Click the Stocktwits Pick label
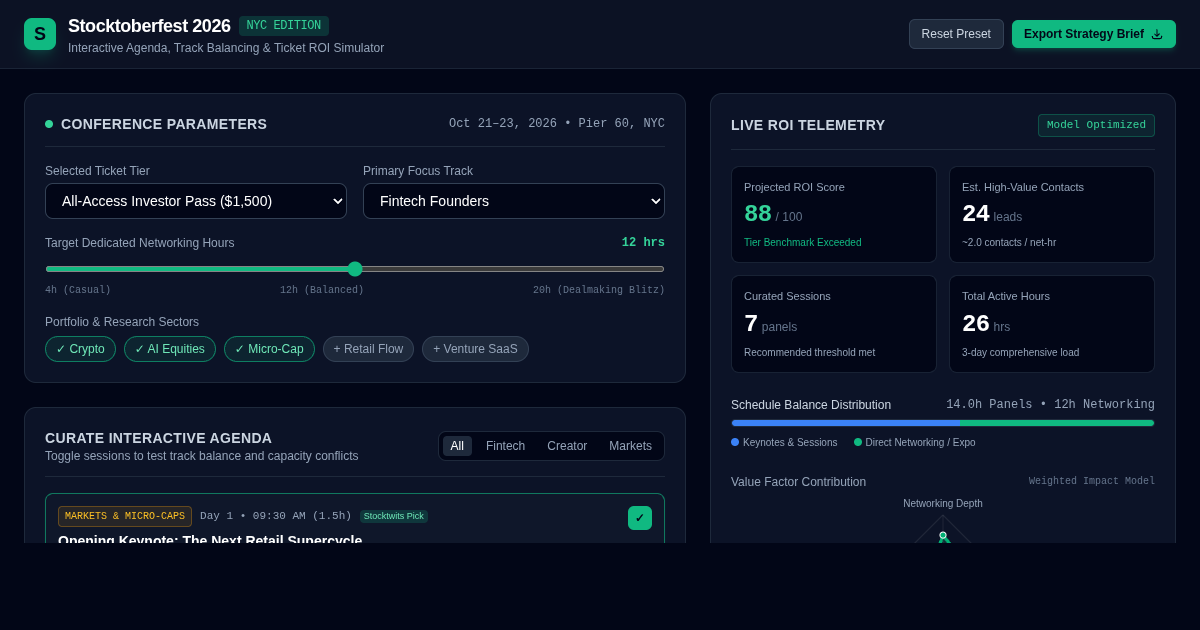Viewport: 1200px width, 630px height. tap(394, 516)
